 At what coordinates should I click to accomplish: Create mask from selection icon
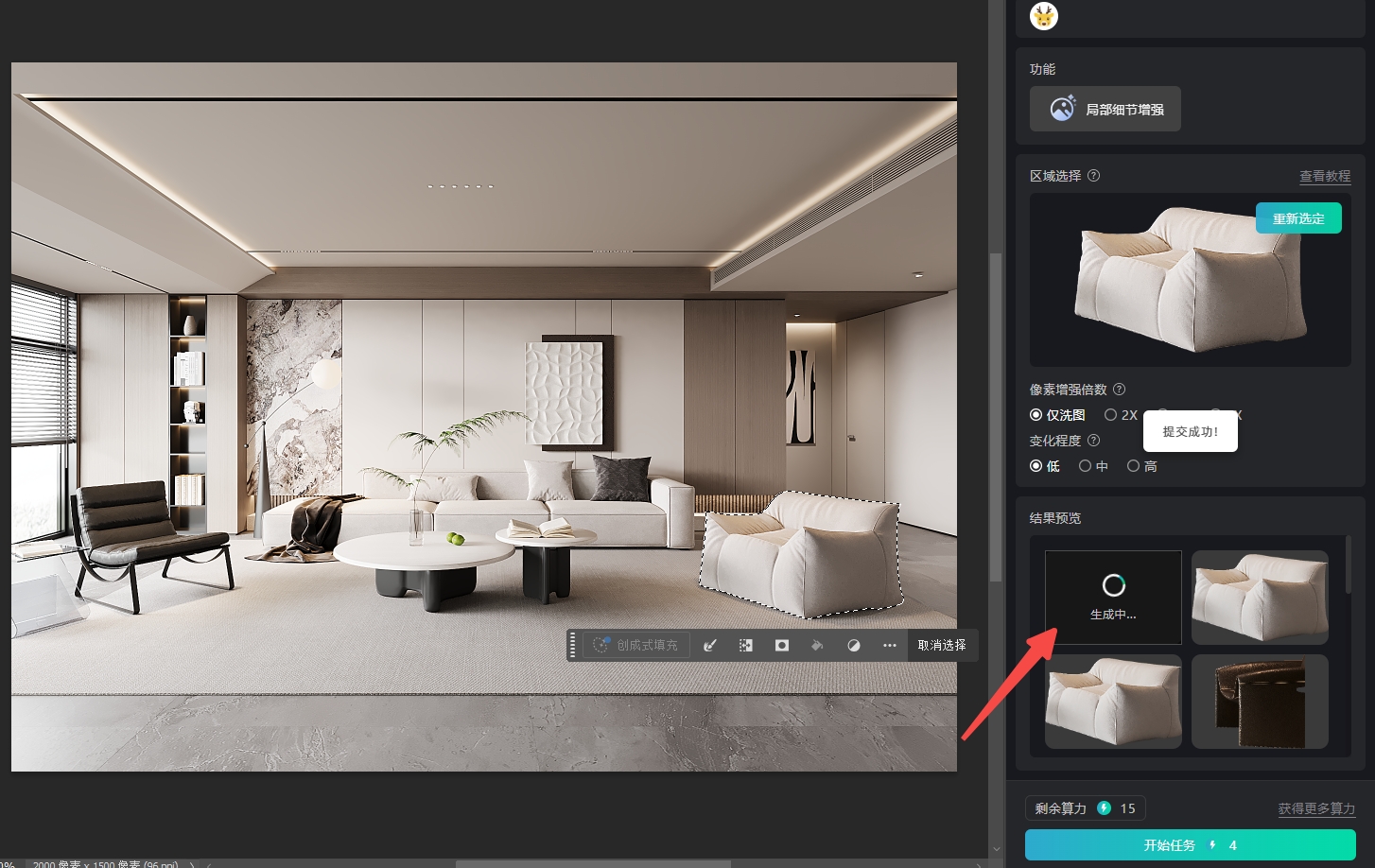pyautogui.click(x=782, y=645)
